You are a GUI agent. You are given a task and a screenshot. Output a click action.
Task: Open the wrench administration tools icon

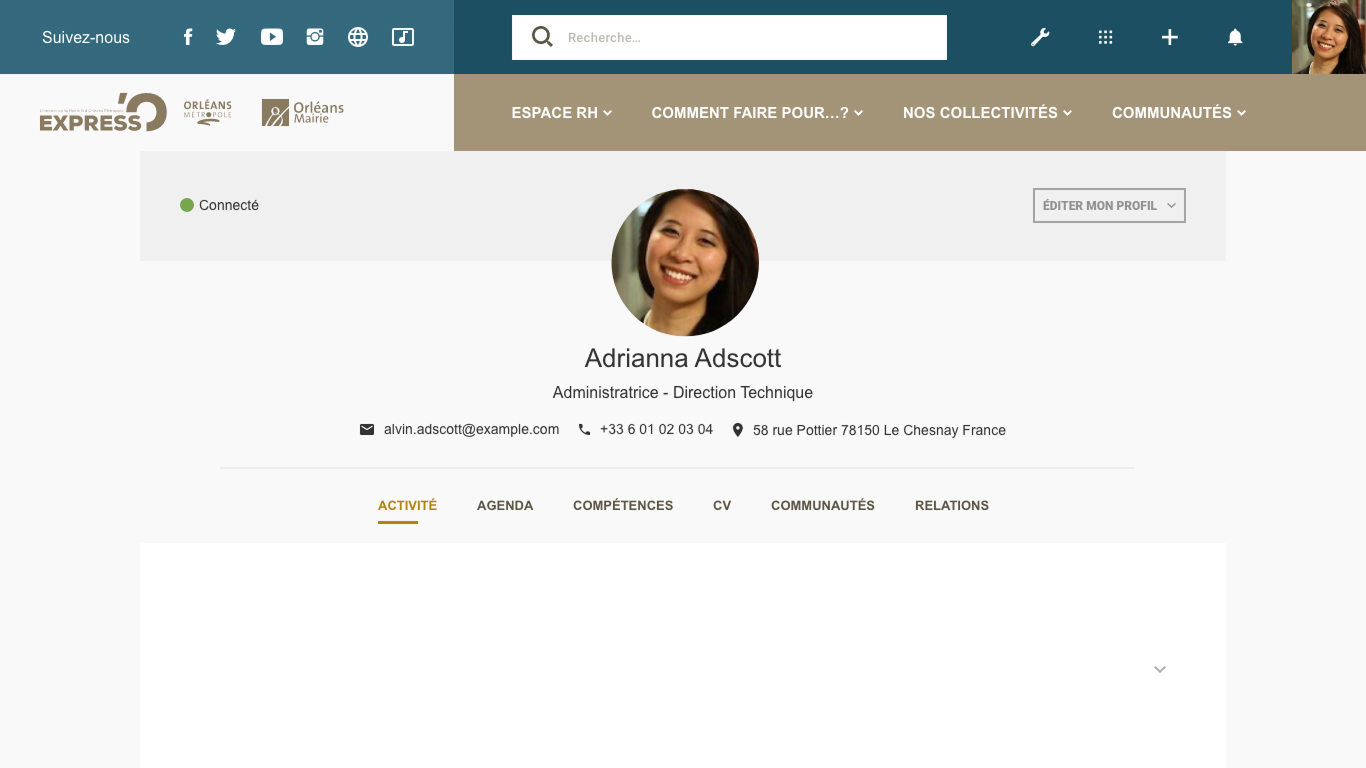(1040, 37)
